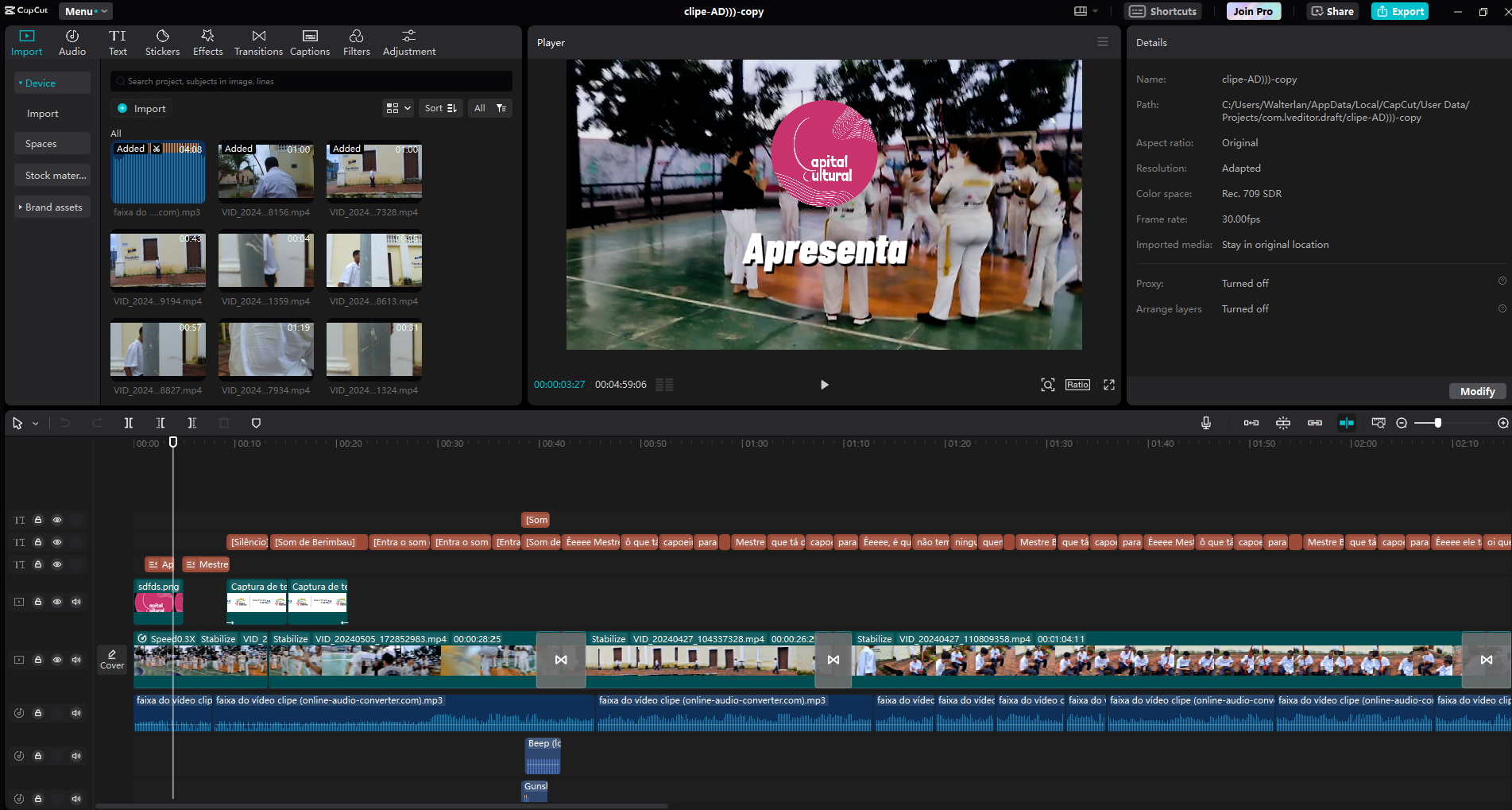Screen dimensions: 1512x810
Task: Click the timeline zoom slider handle
Action: [1437, 423]
